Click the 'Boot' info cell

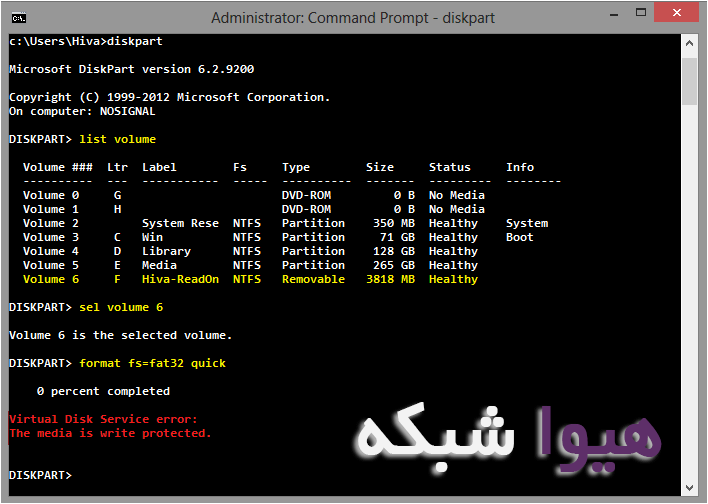pos(519,237)
